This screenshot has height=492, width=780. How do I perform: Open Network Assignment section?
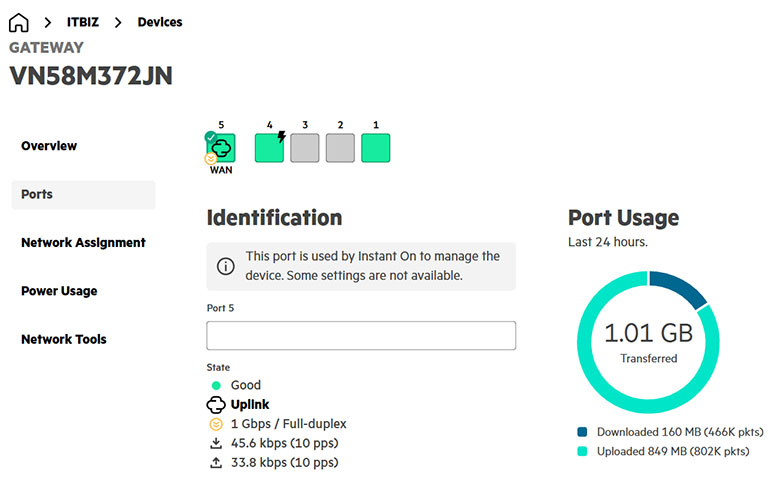click(x=83, y=243)
